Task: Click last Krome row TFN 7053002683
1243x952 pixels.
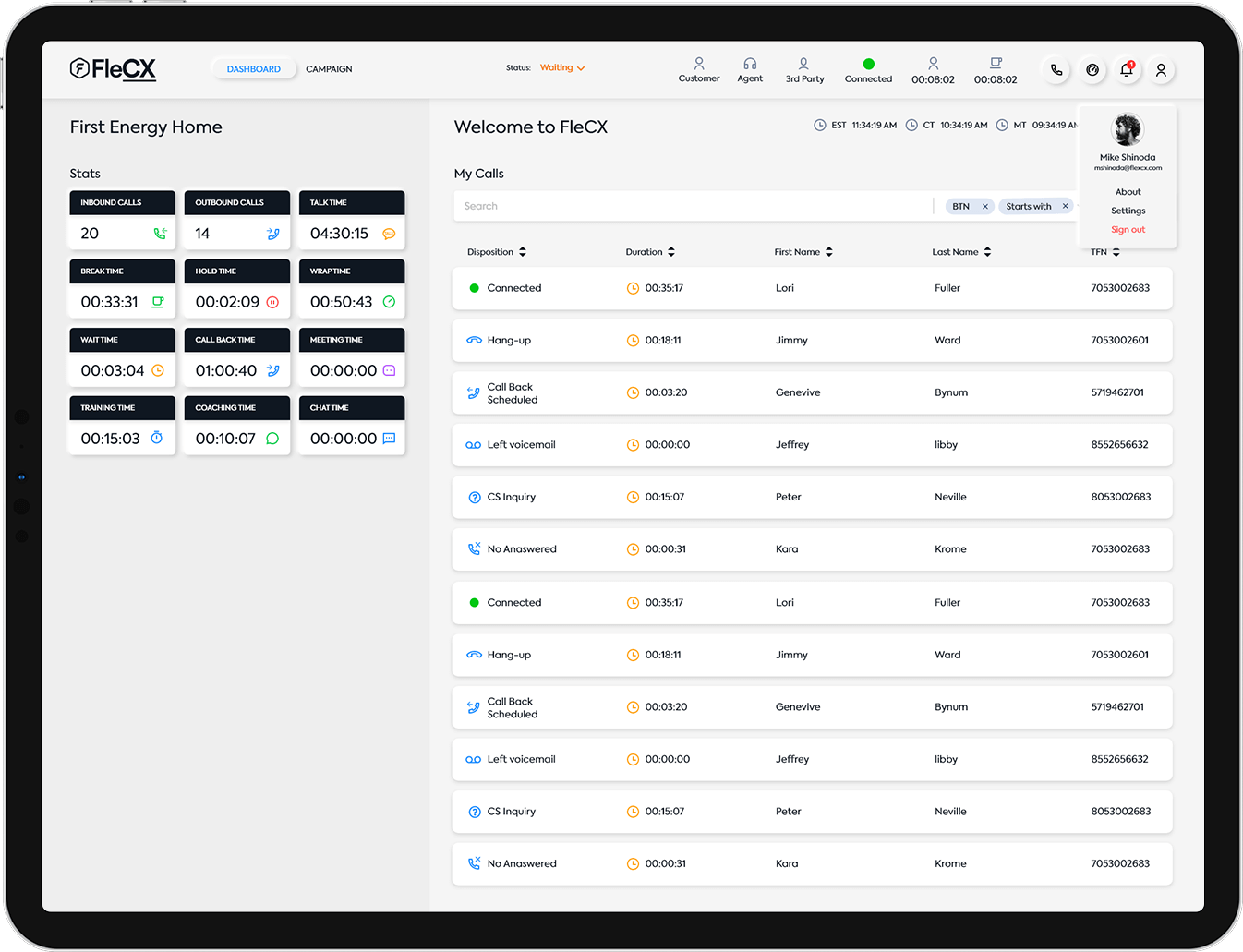Action: pos(1120,863)
